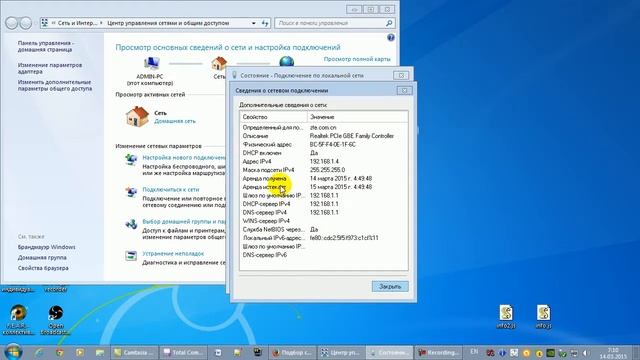Viewport: 640px width, 360px height.
Task: Click the ADMIN-PC computer icon
Action: click(151, 63)
